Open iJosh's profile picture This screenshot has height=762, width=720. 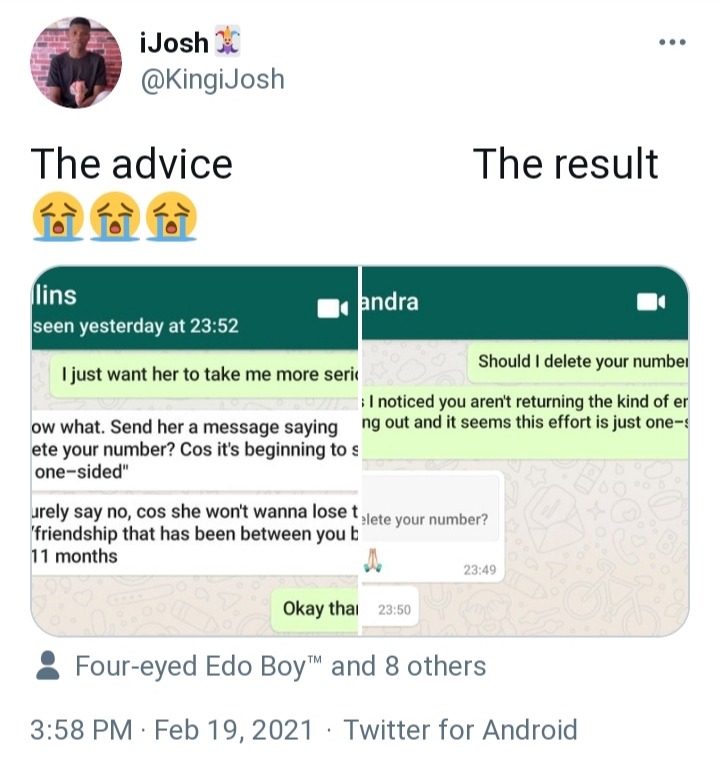(x=76, y=62)
